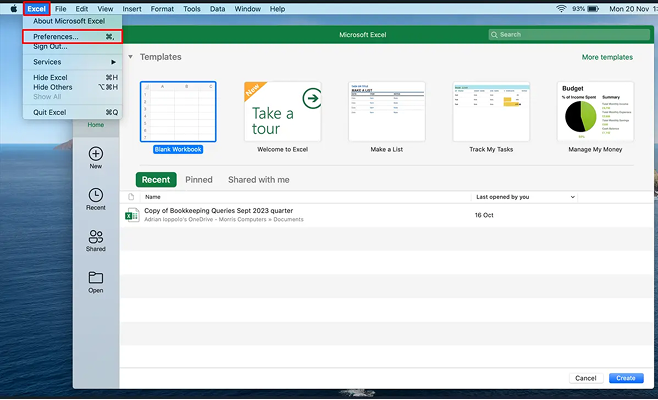Select the Blank Workbook template thumbnail

(178, 112)
